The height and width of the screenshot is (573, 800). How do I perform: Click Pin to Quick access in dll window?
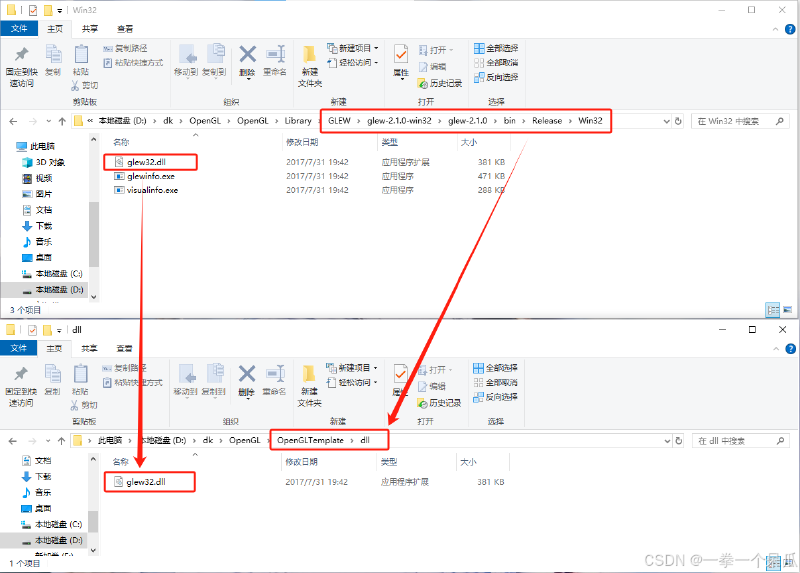(x=21, y=387)
